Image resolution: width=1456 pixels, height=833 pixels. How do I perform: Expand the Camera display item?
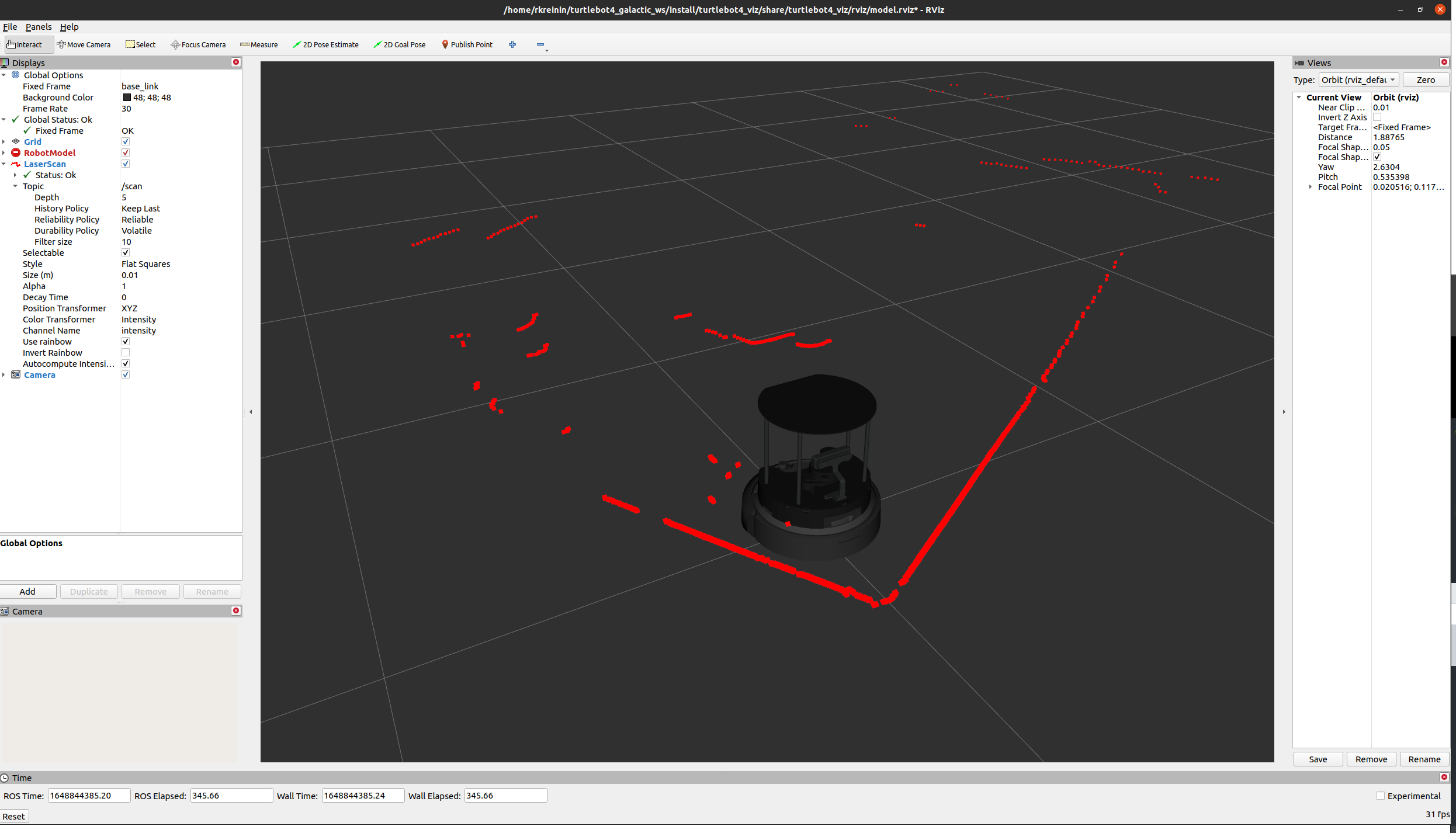[x=8, y=374]
